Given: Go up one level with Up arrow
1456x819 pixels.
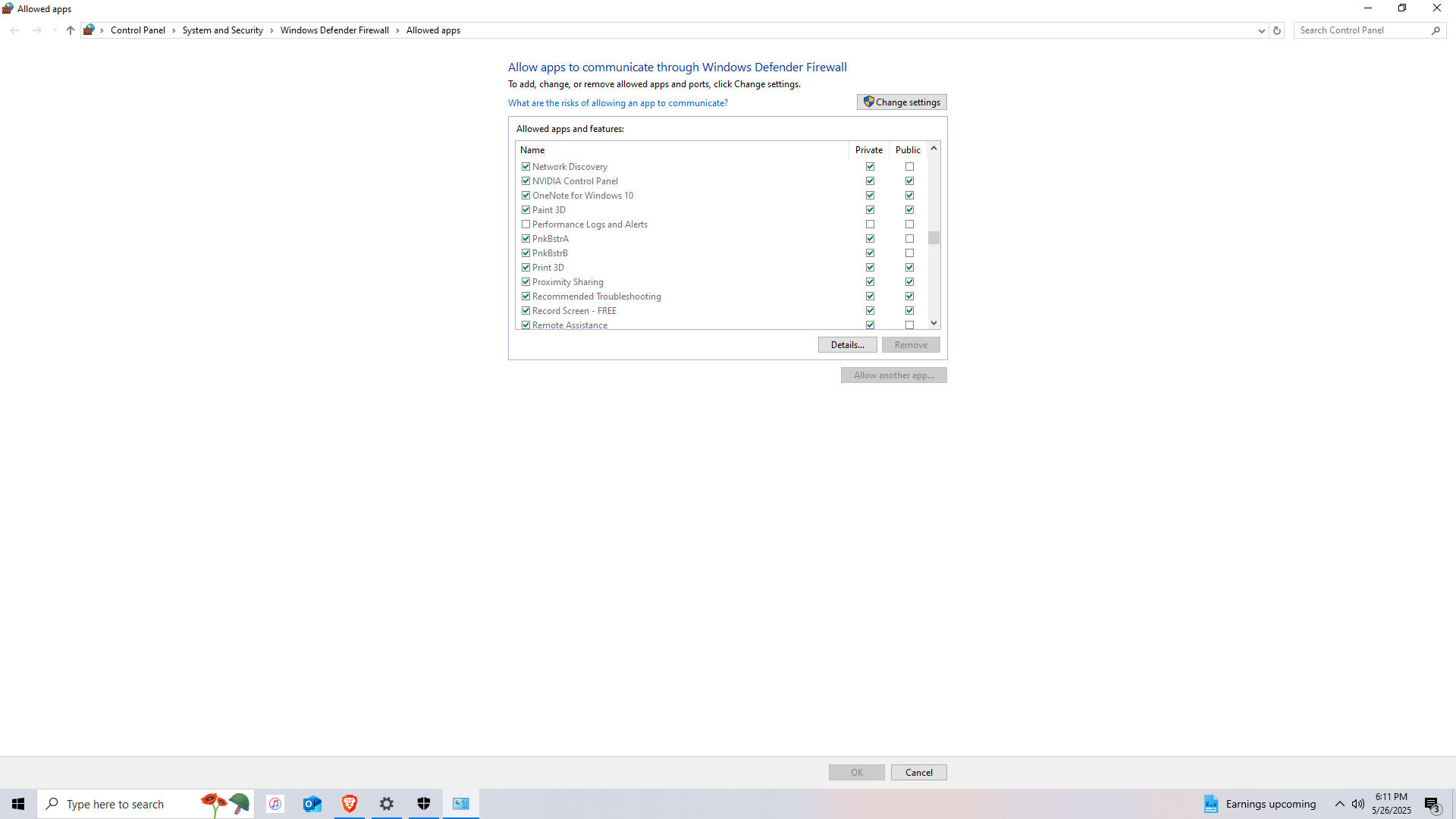Looking at the screenshot, I should [71, 30].
